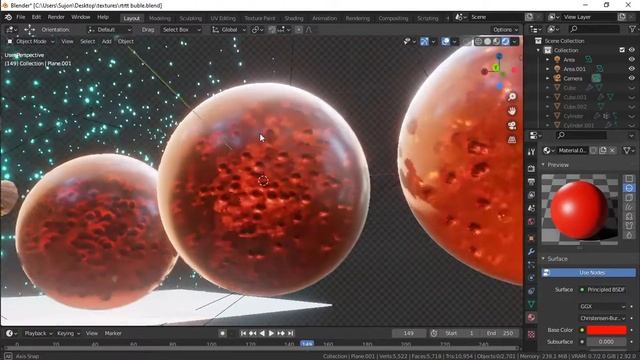Image resolution: width=640 pixels, height=360 pixels.
Task: Toggle Collection exclude checkbox in outliner
Action: [622, 50]
